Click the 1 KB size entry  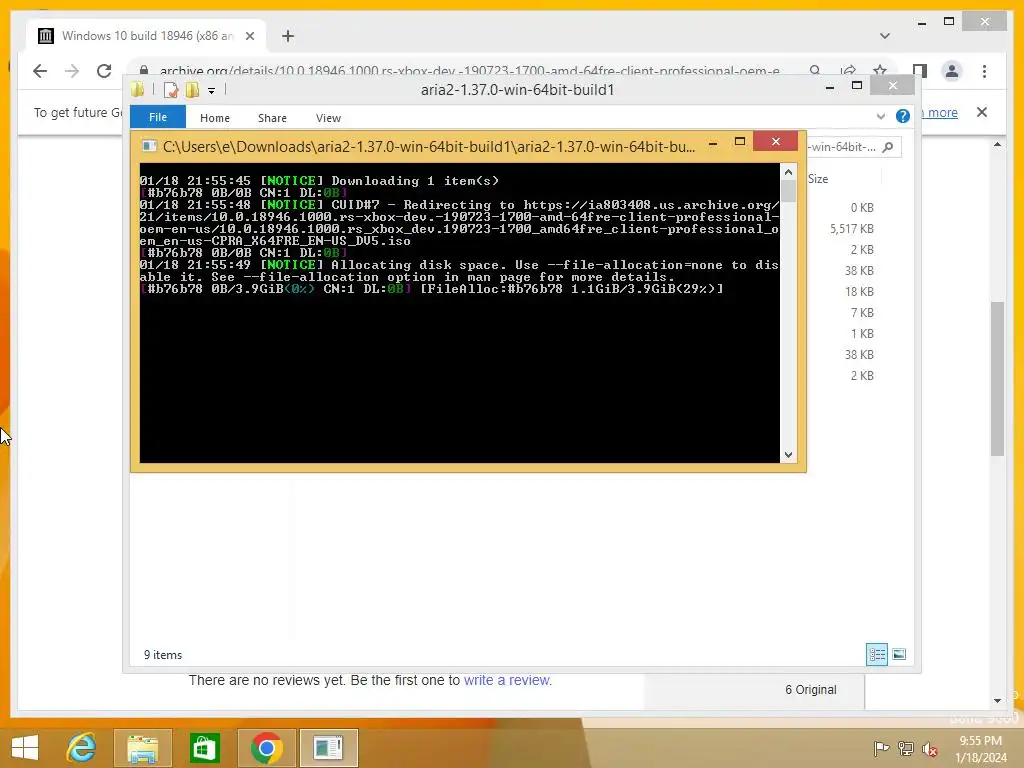coord(862,333)
